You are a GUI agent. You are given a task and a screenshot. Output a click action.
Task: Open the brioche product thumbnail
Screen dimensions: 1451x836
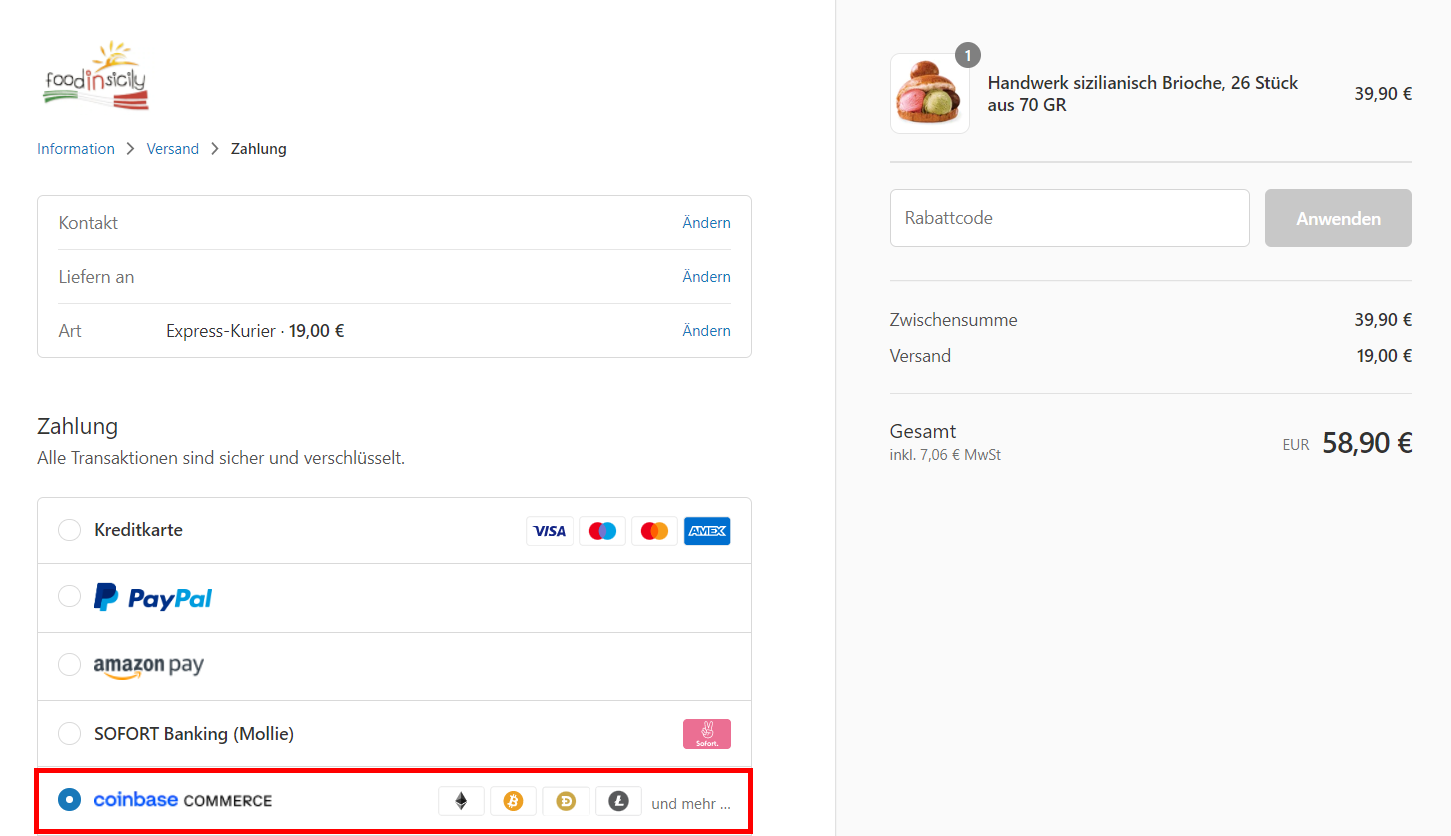coord(930,93)
